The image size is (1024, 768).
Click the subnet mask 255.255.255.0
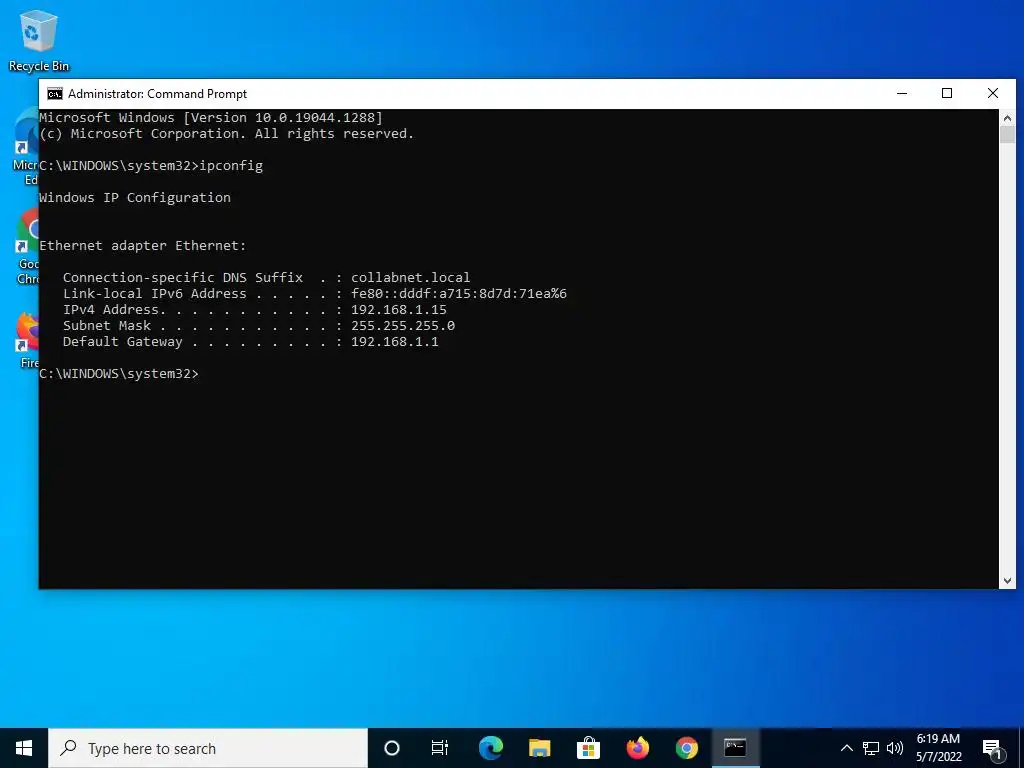(x=402, y=325)
